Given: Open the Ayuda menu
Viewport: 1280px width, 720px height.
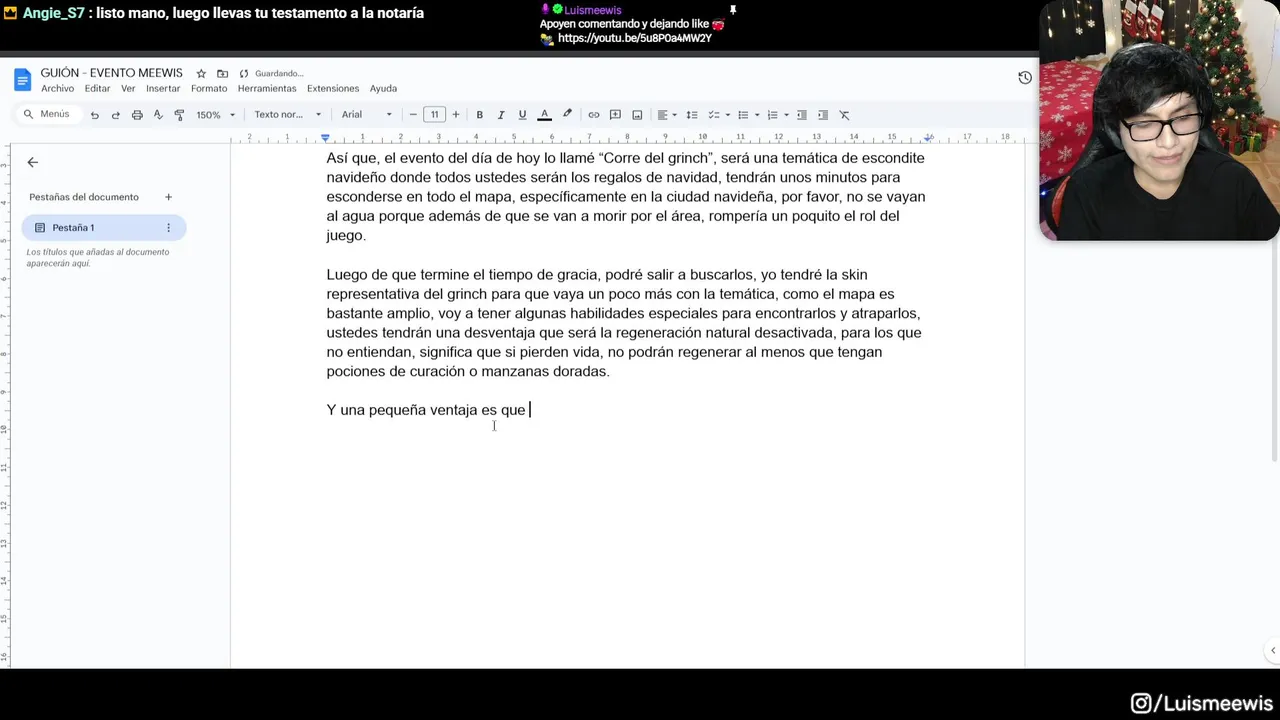Looking at the screenshot, I should coord(383,89).
